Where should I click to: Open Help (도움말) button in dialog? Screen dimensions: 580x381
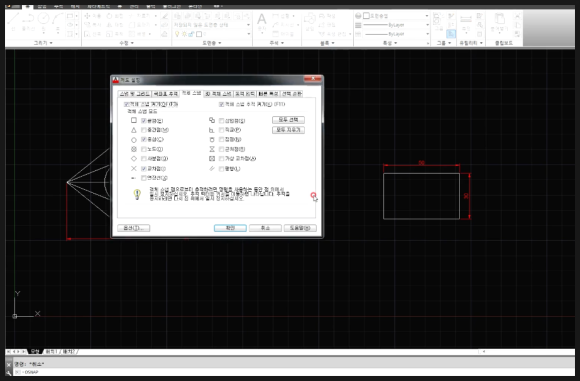[x=300, y=228]
